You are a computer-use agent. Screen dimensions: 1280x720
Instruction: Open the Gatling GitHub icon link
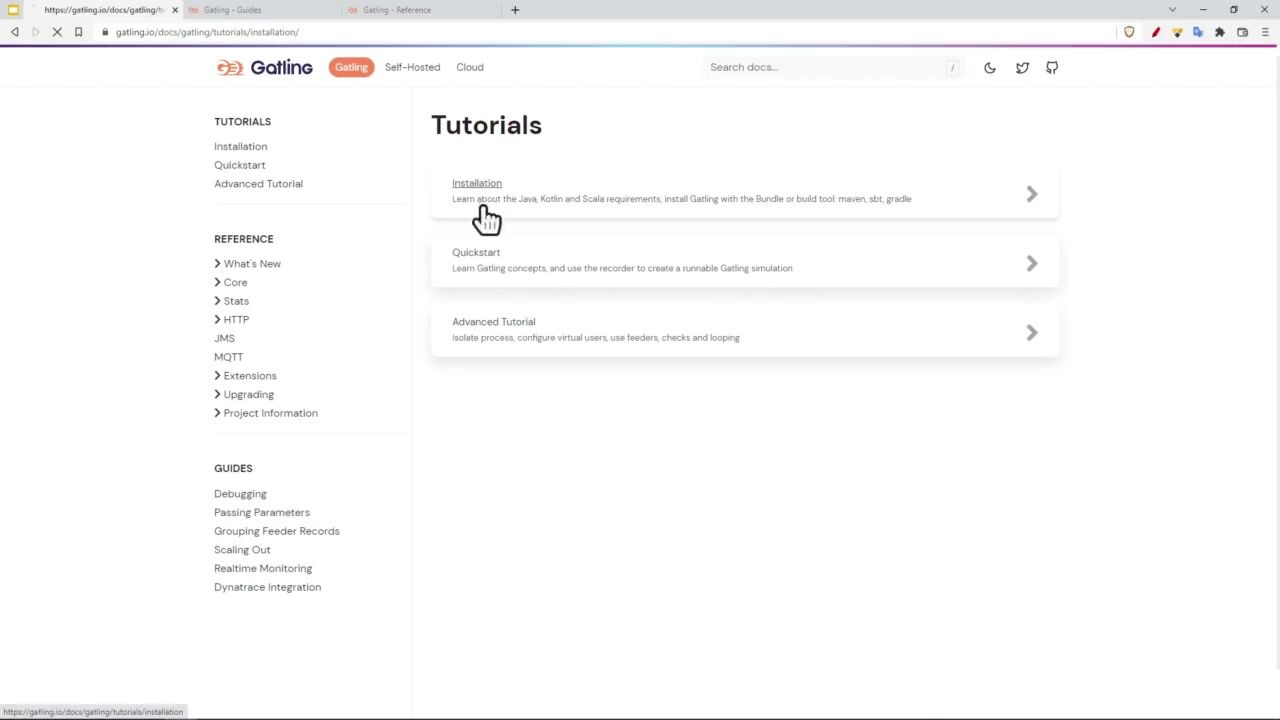click(1052, 68)
